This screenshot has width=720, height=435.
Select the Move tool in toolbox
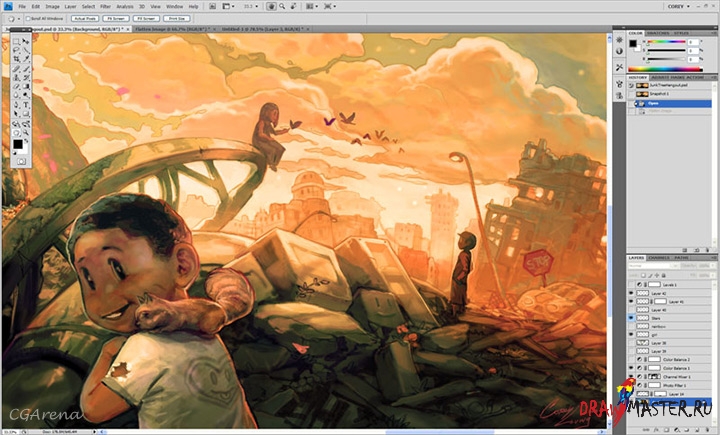click(26, 42)
